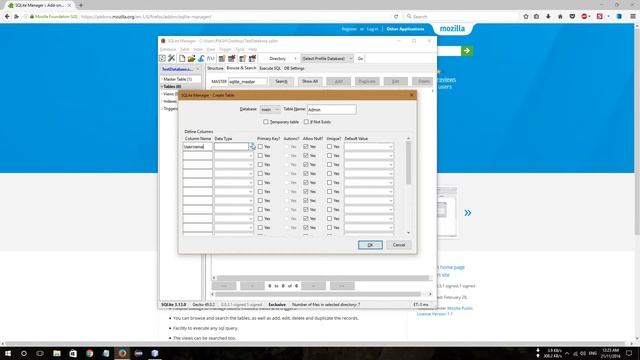The width and height of the screenshot is (640, 360).
Task: Open a new browser tab with plus
Action: [80, 5]
